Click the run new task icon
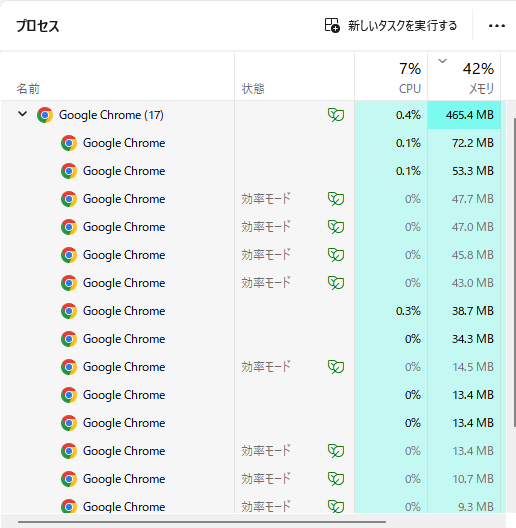The height and width of the screenshot is (528, 516). [x=332, y=26]
